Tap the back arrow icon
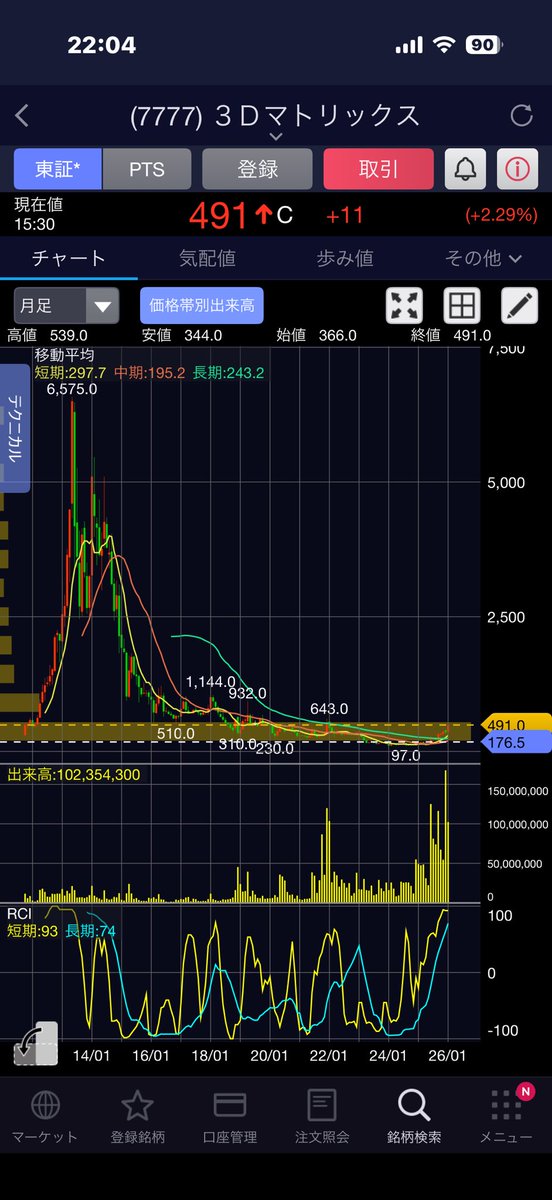The width and height of the screenshot is (552, 1200). pyautogui.click(x=22, y=116)
